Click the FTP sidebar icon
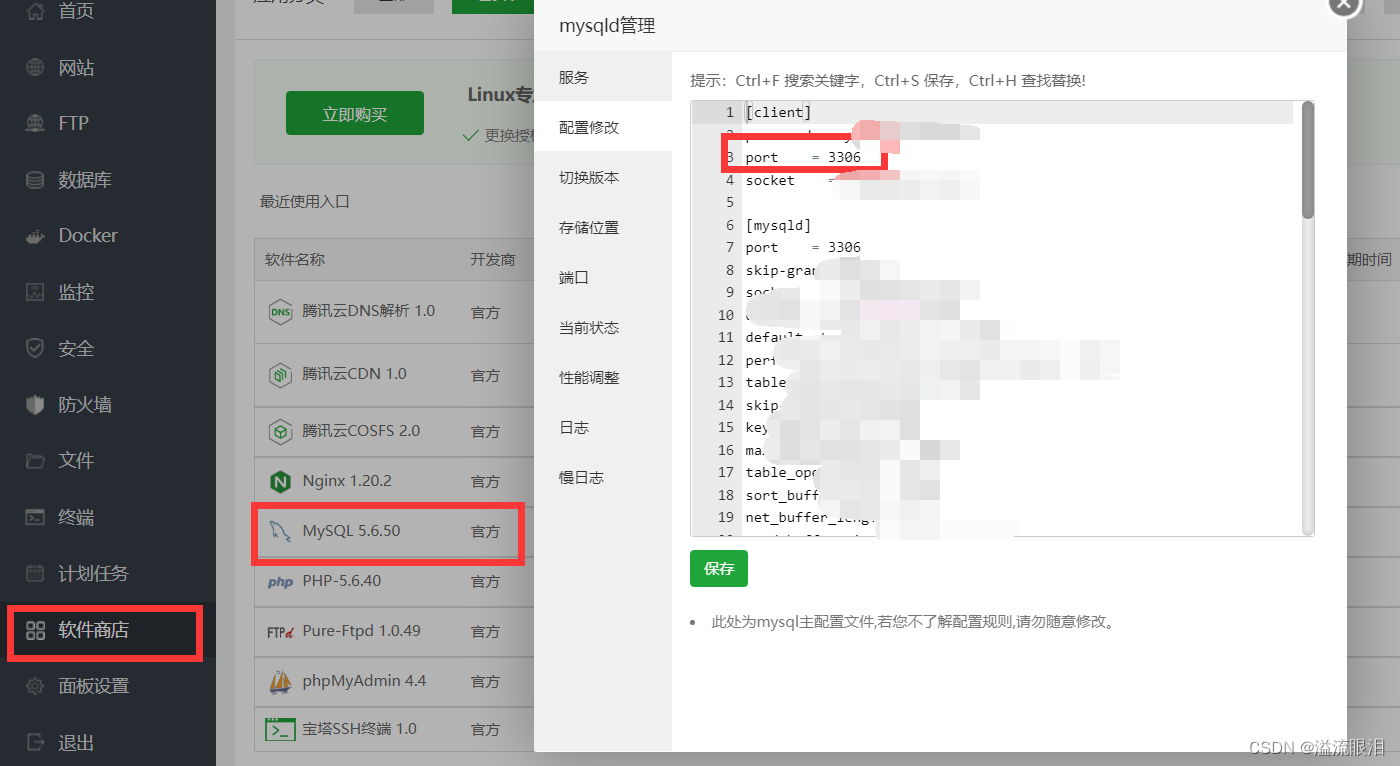The height and width of the screenshot is (766, 1400). pyautogui.click(x=35, y=124)
